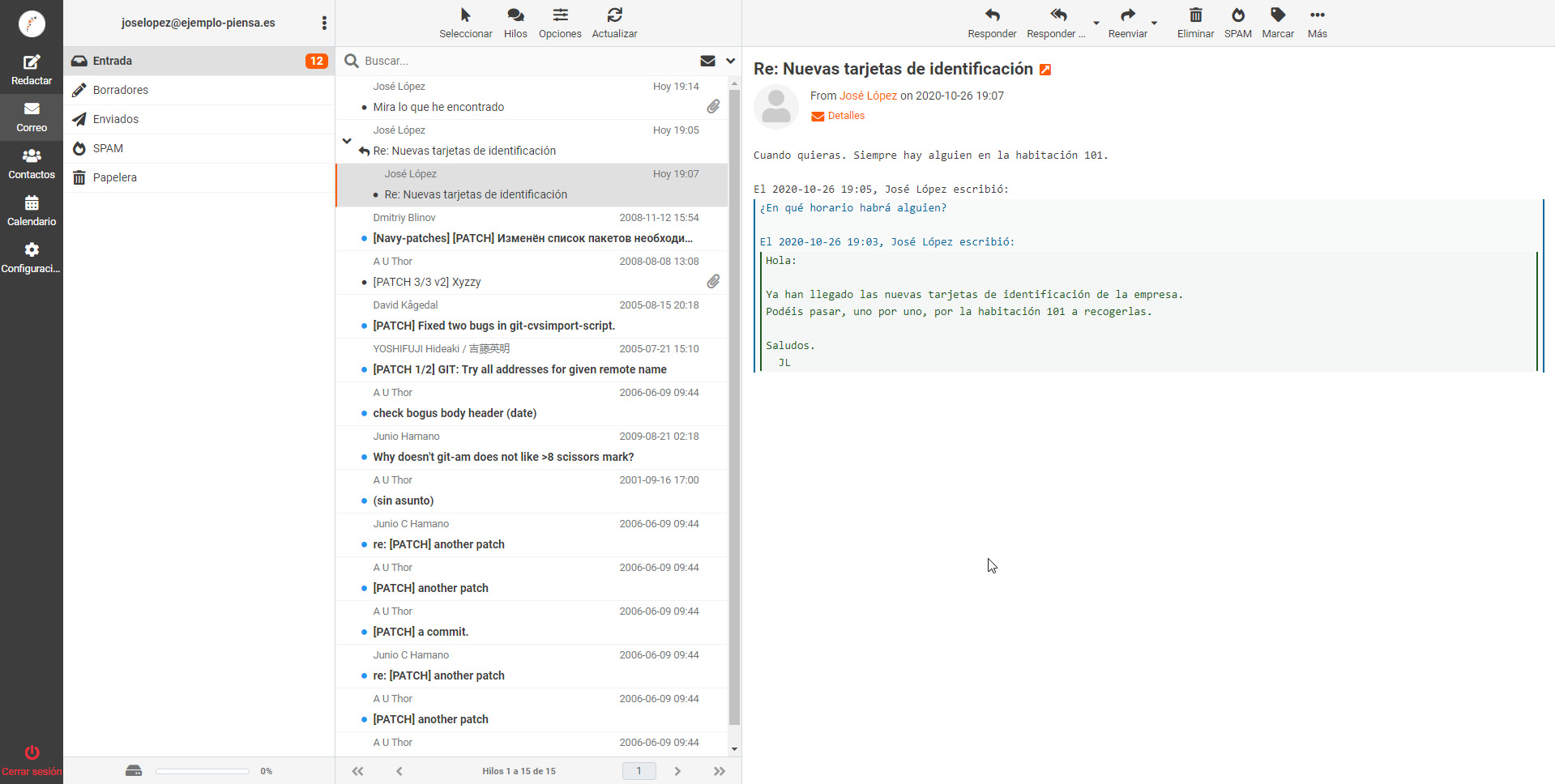Open the Navy-patches message from Dmitriy Blinov
Screen dimensions: 1555x784
pyautogui.click(x=532, y=228)
